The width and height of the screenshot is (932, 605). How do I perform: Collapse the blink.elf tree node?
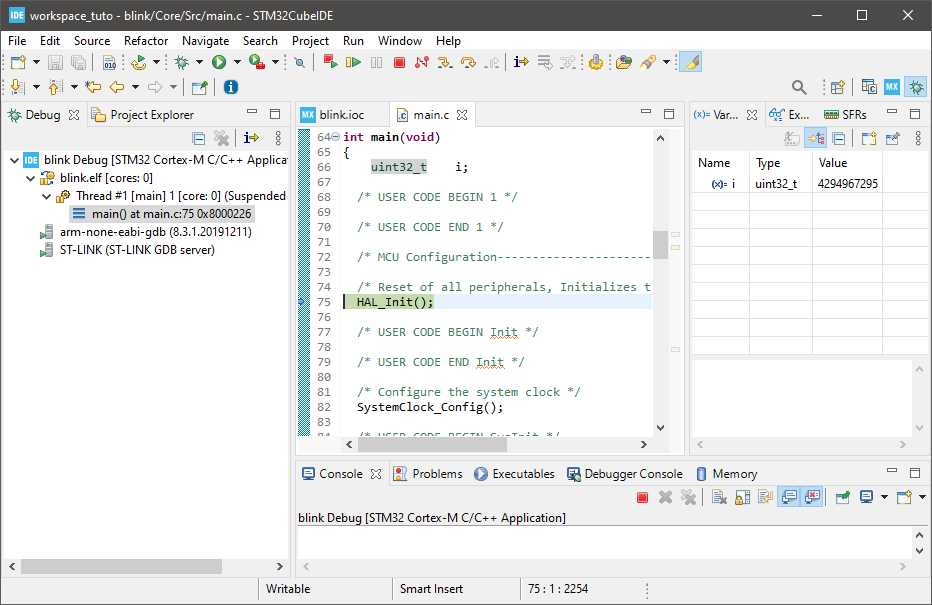30,178
